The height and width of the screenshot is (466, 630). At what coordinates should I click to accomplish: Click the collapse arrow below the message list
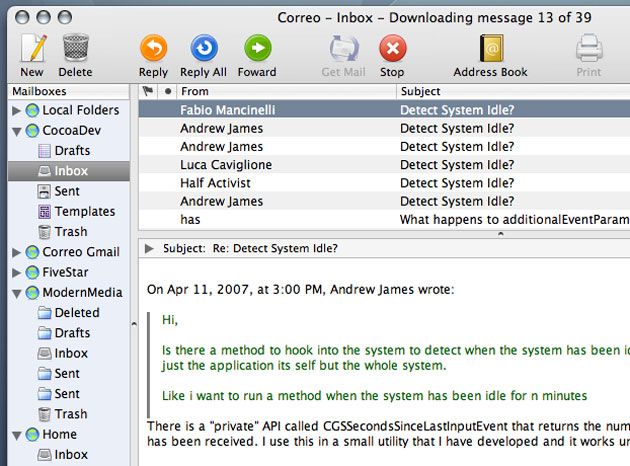point(500,233)
